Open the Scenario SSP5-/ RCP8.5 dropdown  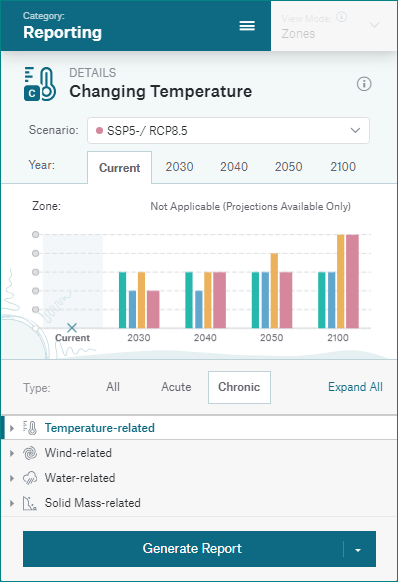click(x=228, y=130)
